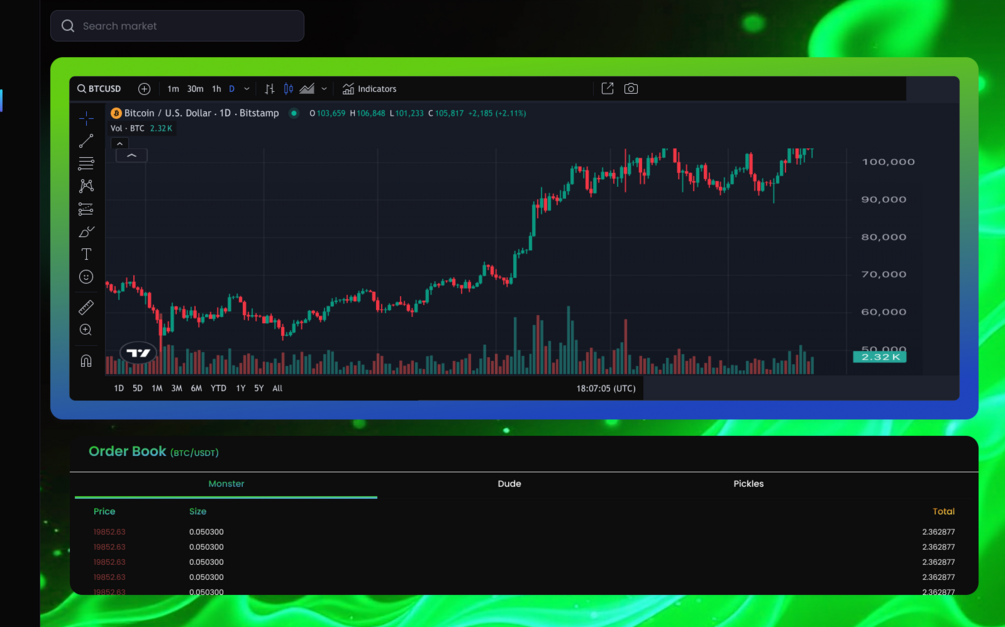The height and width of the screenshot is (627, 1005).
Task: Click the fullscreen popout icon
Action: coord(608,88)
